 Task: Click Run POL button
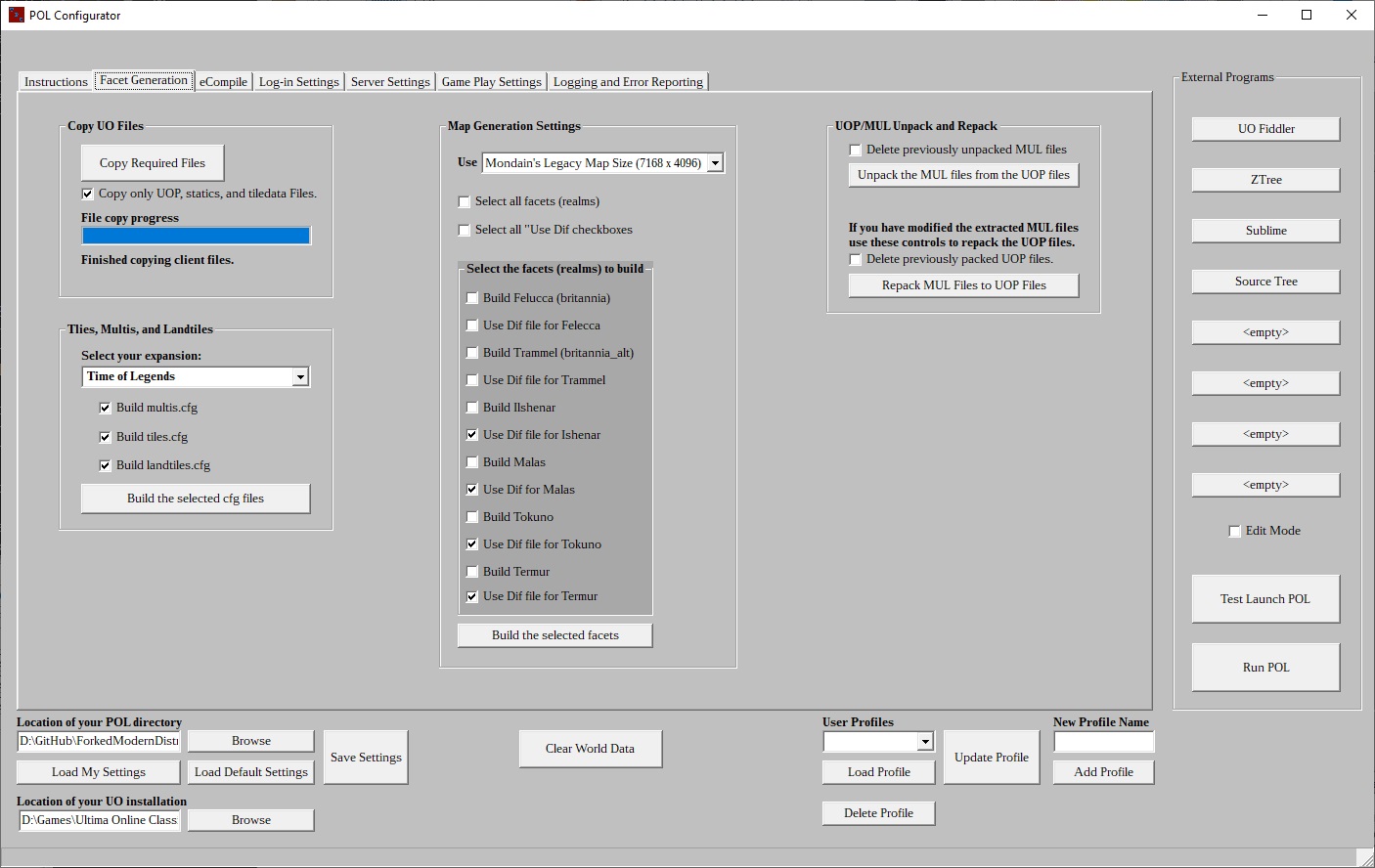pos(1265,668)
